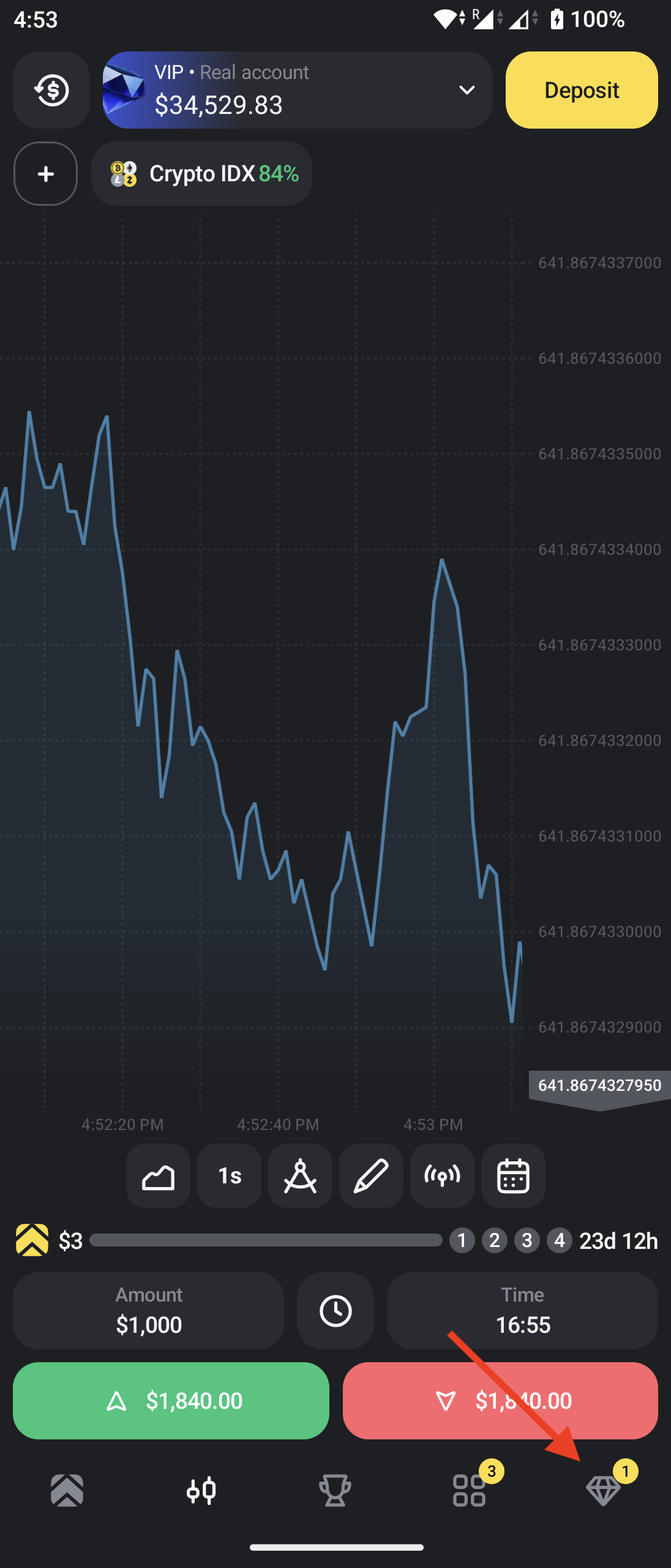
Task: Tap the 4:53 PM time axis label
Action: coord(433,1125)
